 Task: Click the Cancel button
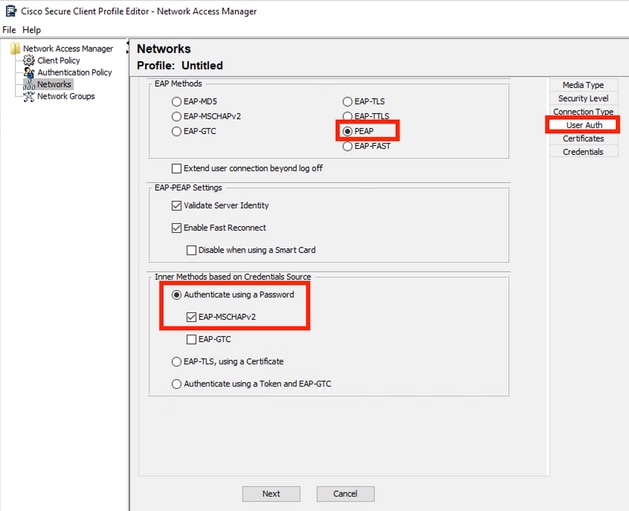tap(345, 494)
